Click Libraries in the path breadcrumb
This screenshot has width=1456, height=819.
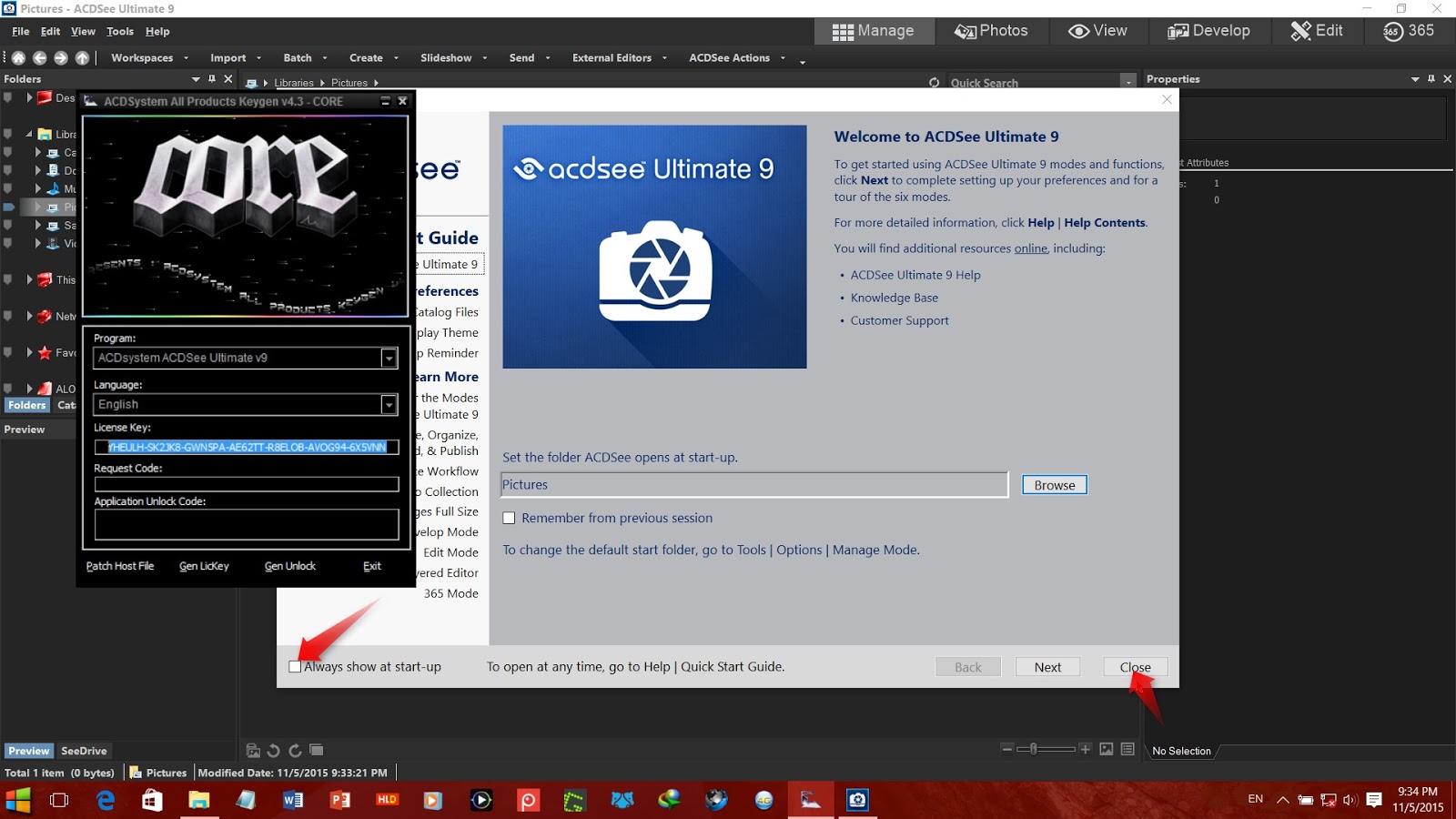pos(294,83)
